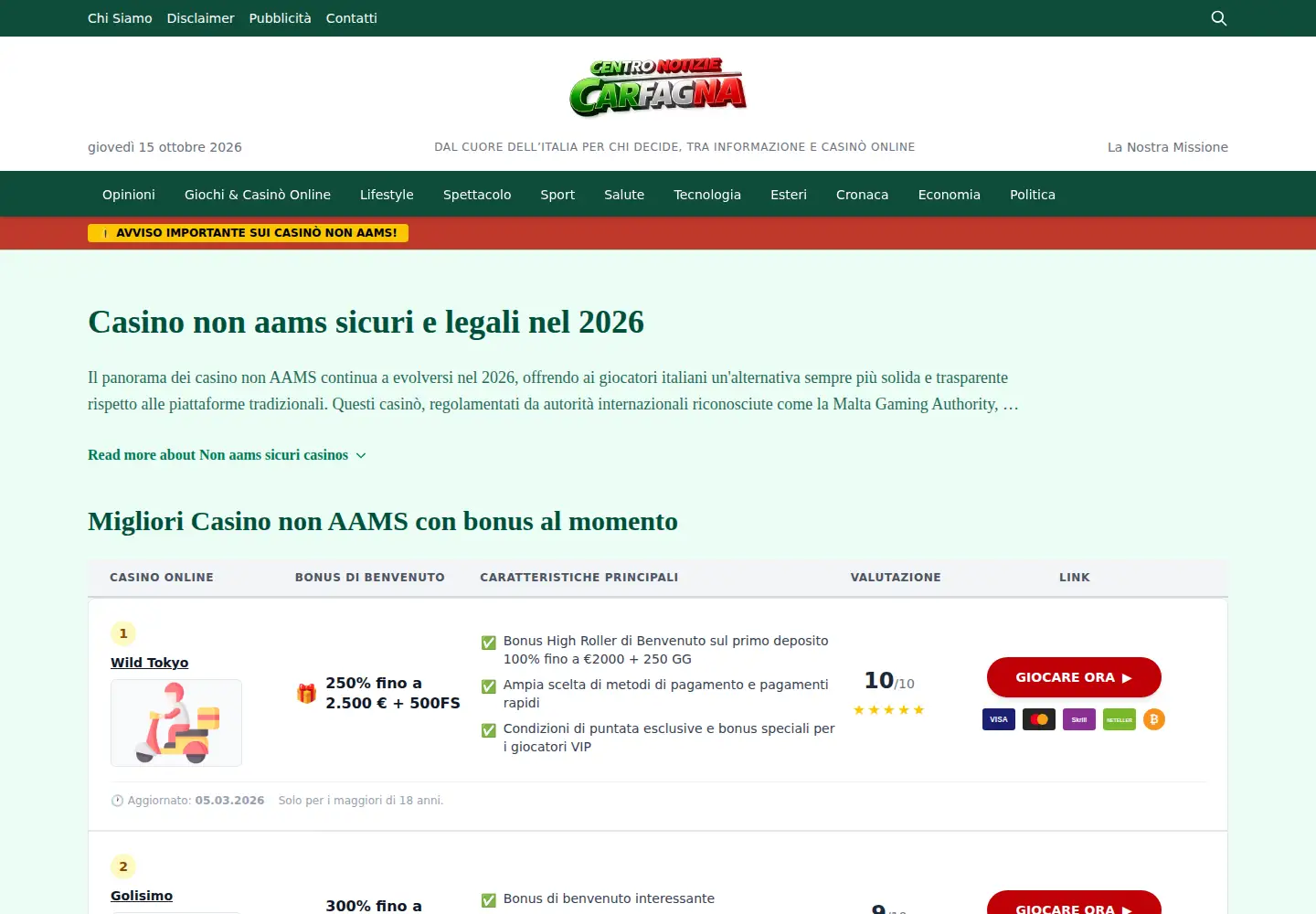Screen dimensions: 1316x914
Task: Open the Disclaimer page link
Action: click(201, 18)
